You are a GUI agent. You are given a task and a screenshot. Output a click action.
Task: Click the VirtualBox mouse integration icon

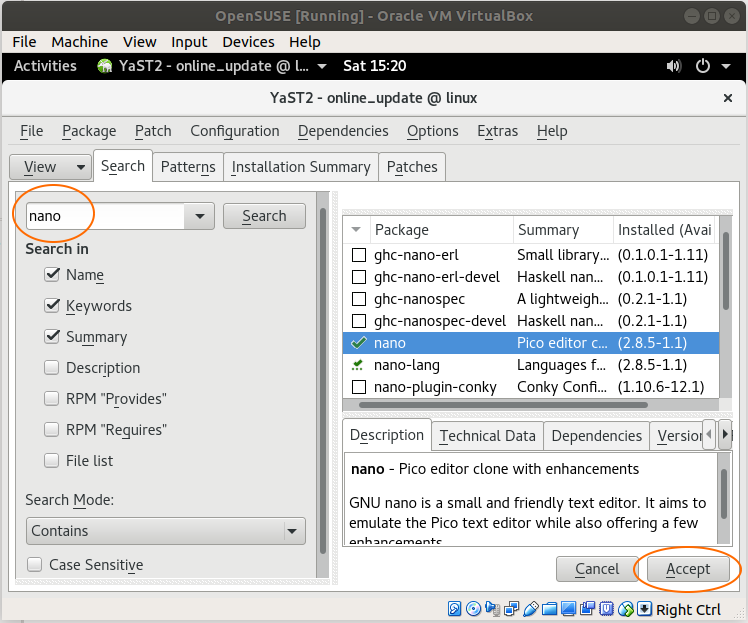[625, 609]
